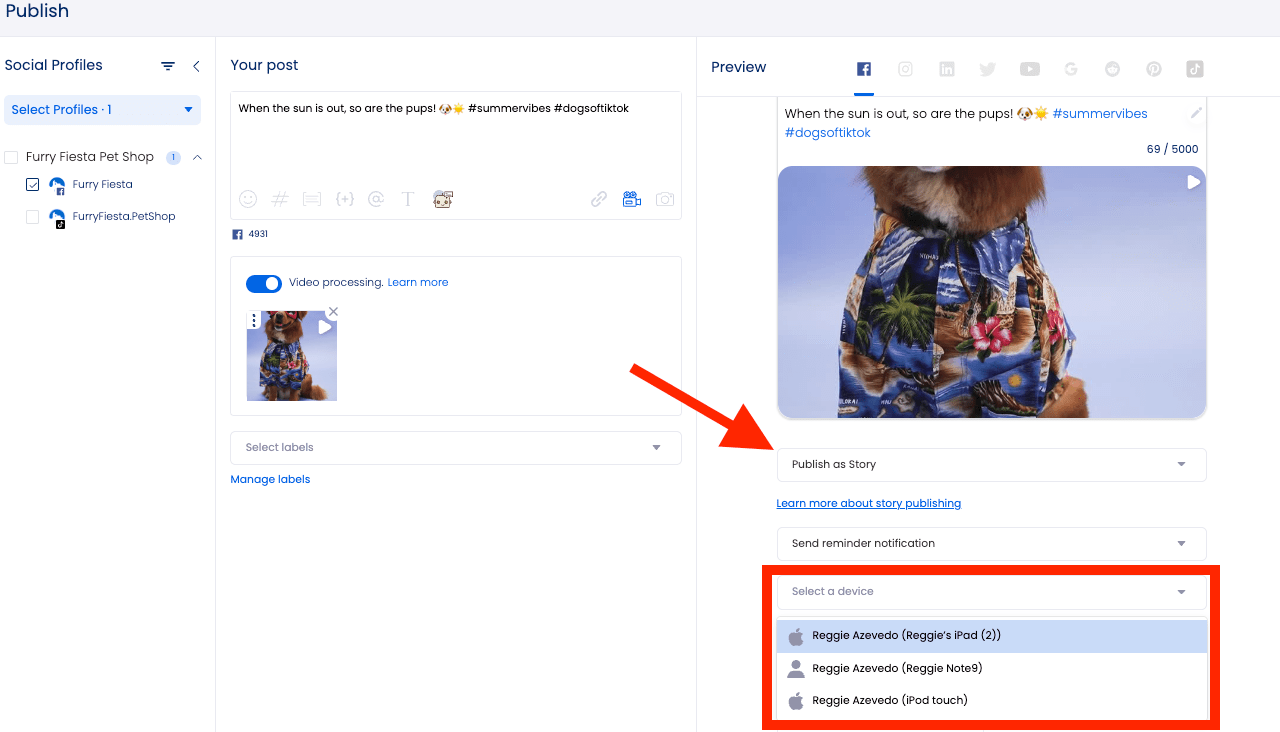Viewport: 1280px width, 732px height.
Task: Collapse the Furry Fiesta Pet Shop group
Action: (x=197, y=157)
